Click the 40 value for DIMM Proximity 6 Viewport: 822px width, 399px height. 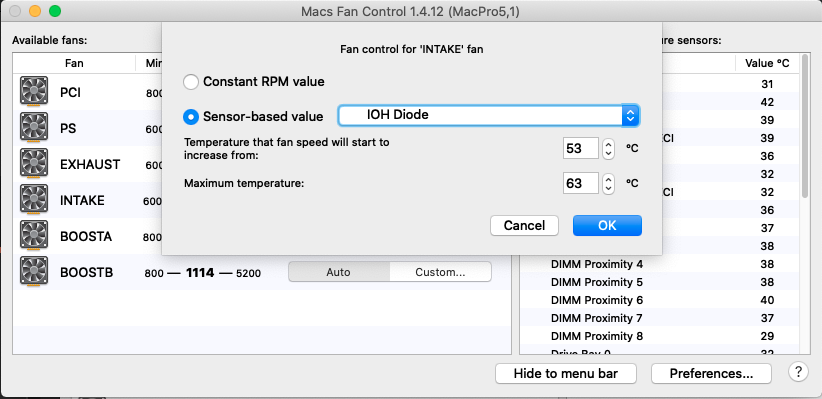tap(767, 300)
